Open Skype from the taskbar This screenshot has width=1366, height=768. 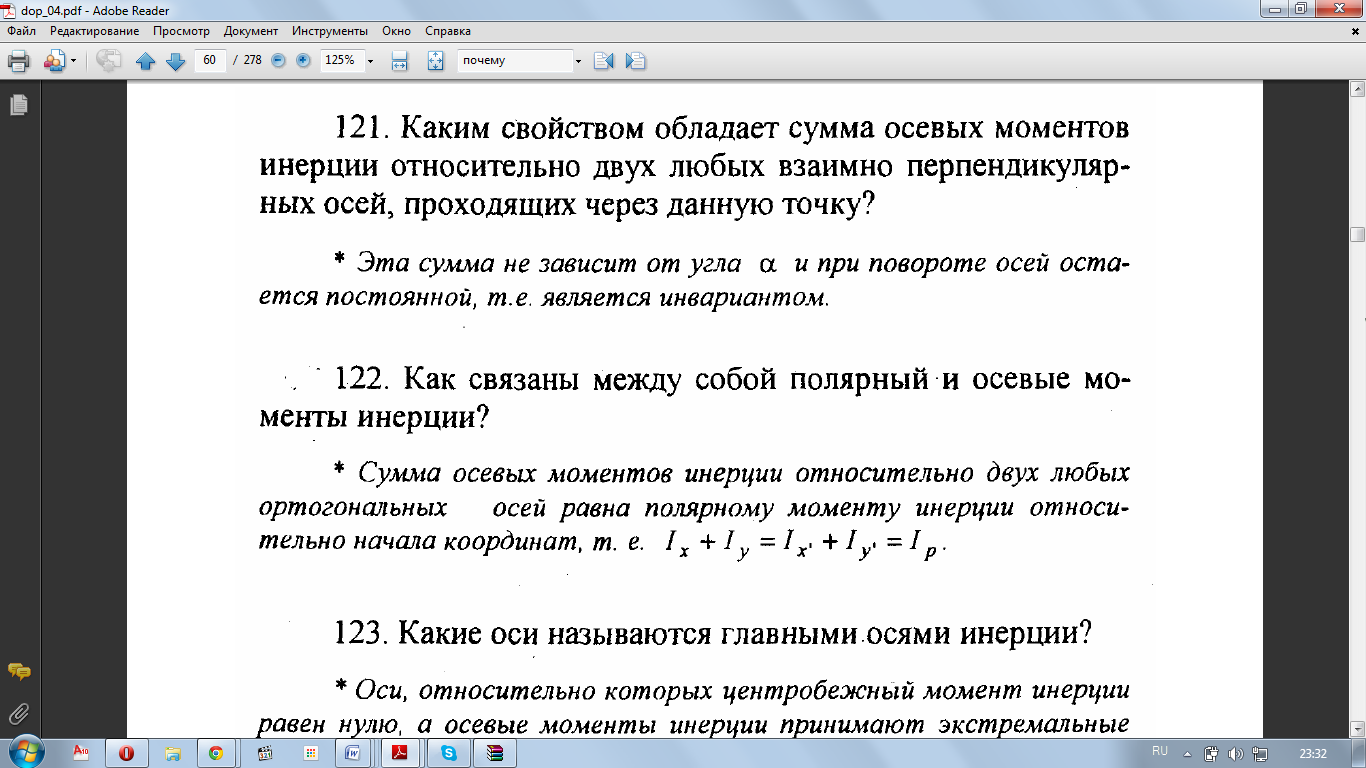pyautogui.click(x=448, y=753)
